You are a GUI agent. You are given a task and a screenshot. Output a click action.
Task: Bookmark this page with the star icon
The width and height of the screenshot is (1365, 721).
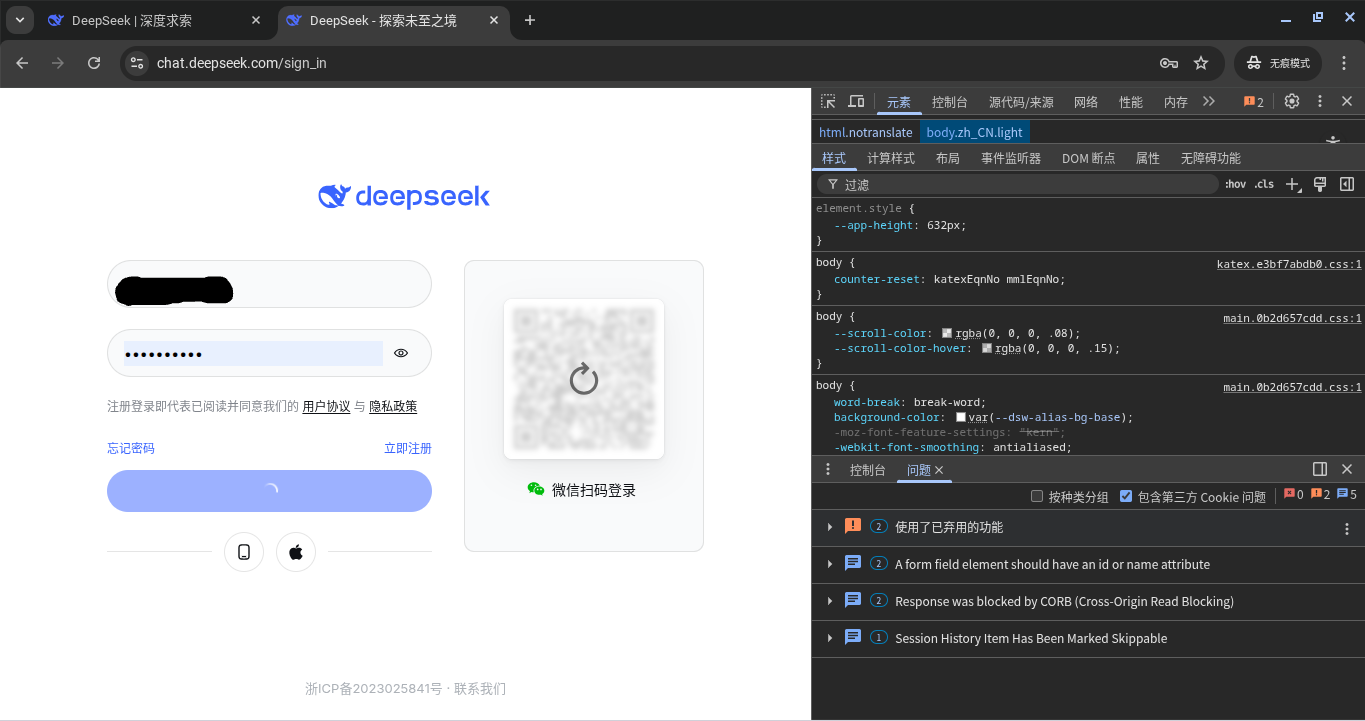click(1201, 63)
